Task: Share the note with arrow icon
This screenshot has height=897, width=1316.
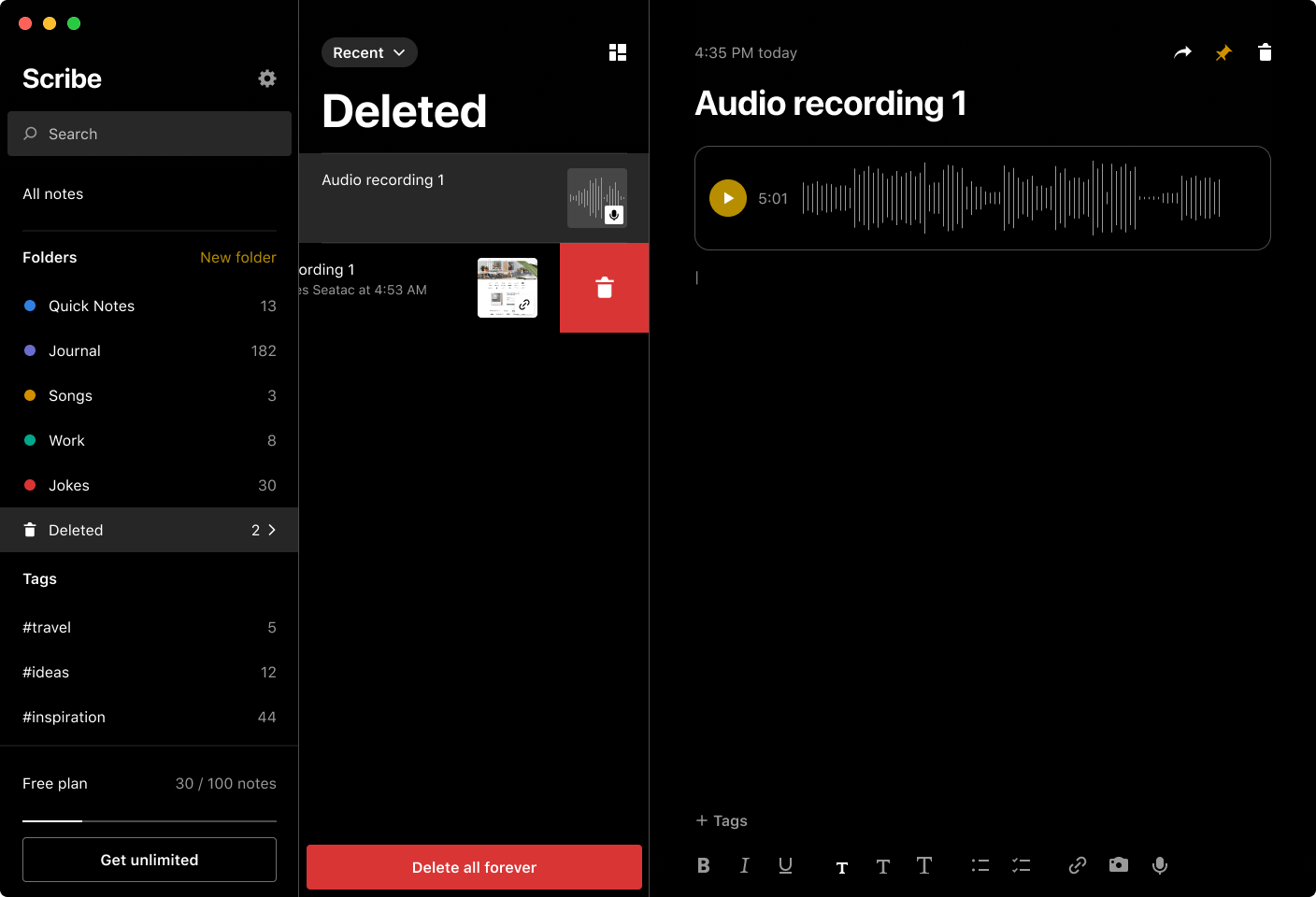Action: 1183,52
